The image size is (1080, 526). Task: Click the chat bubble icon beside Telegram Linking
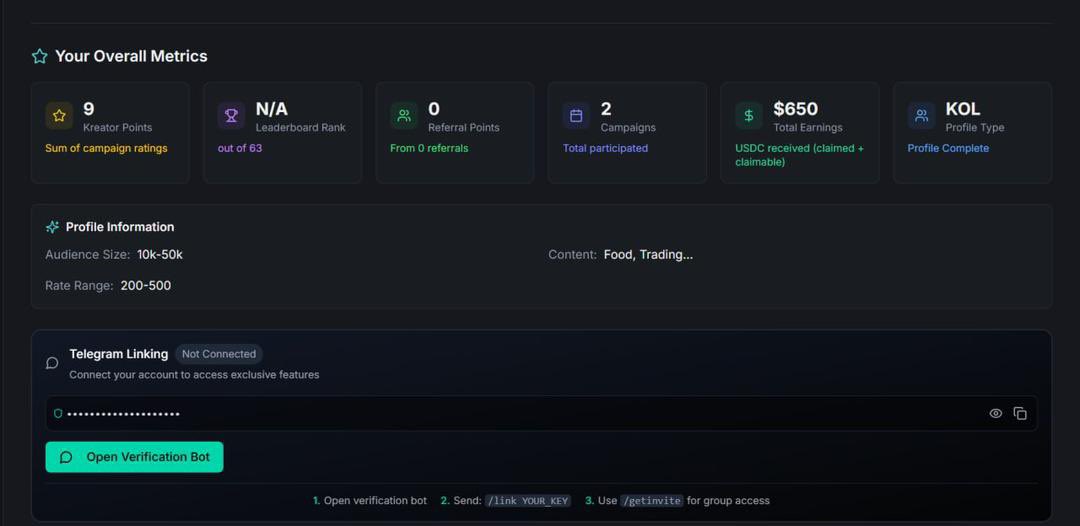coord(52,364)
